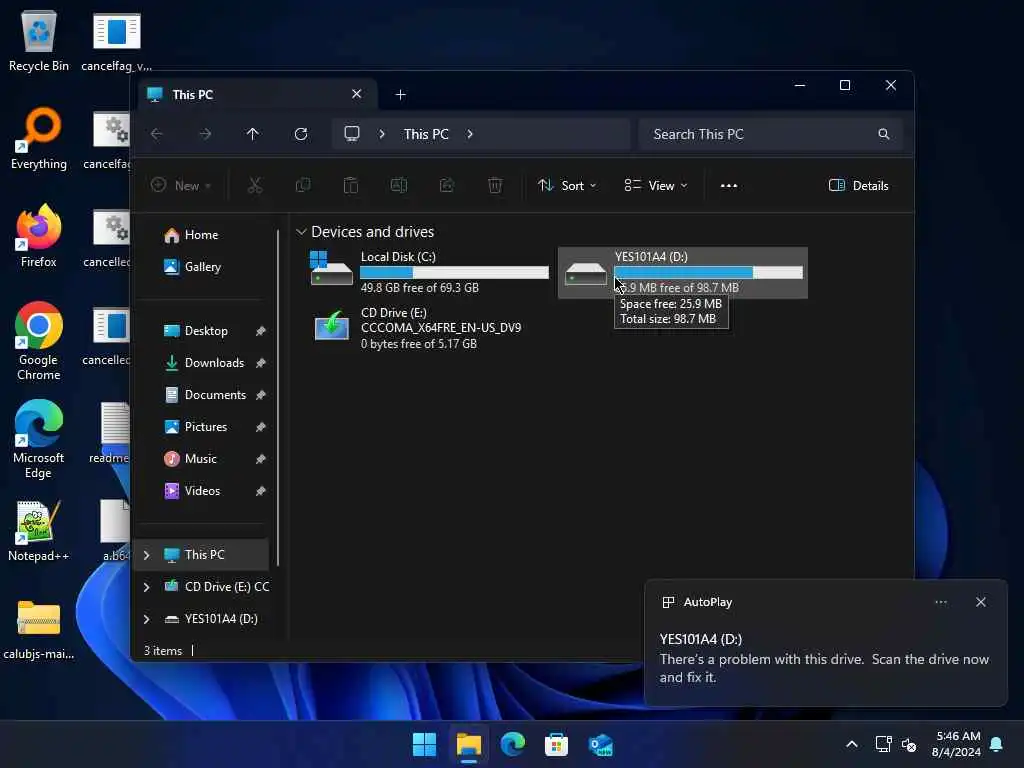Open the calubjs-mai... zip folder
This screenshot has height=768, width=1024.
pyautogui.click(x=39, y=630)
